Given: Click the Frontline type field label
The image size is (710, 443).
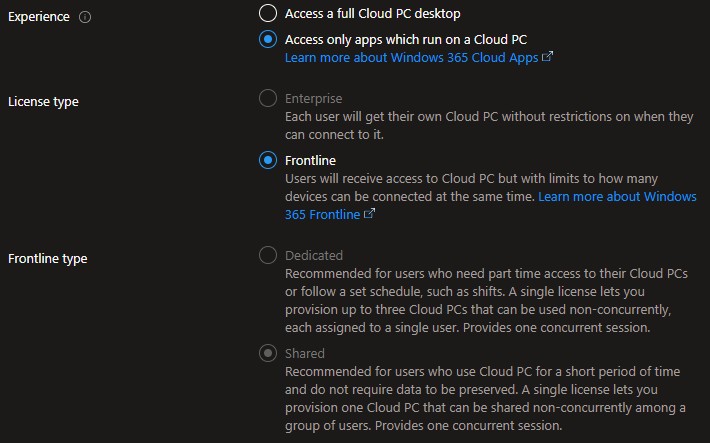Looking at the screenshot, I should pos(47,258).
